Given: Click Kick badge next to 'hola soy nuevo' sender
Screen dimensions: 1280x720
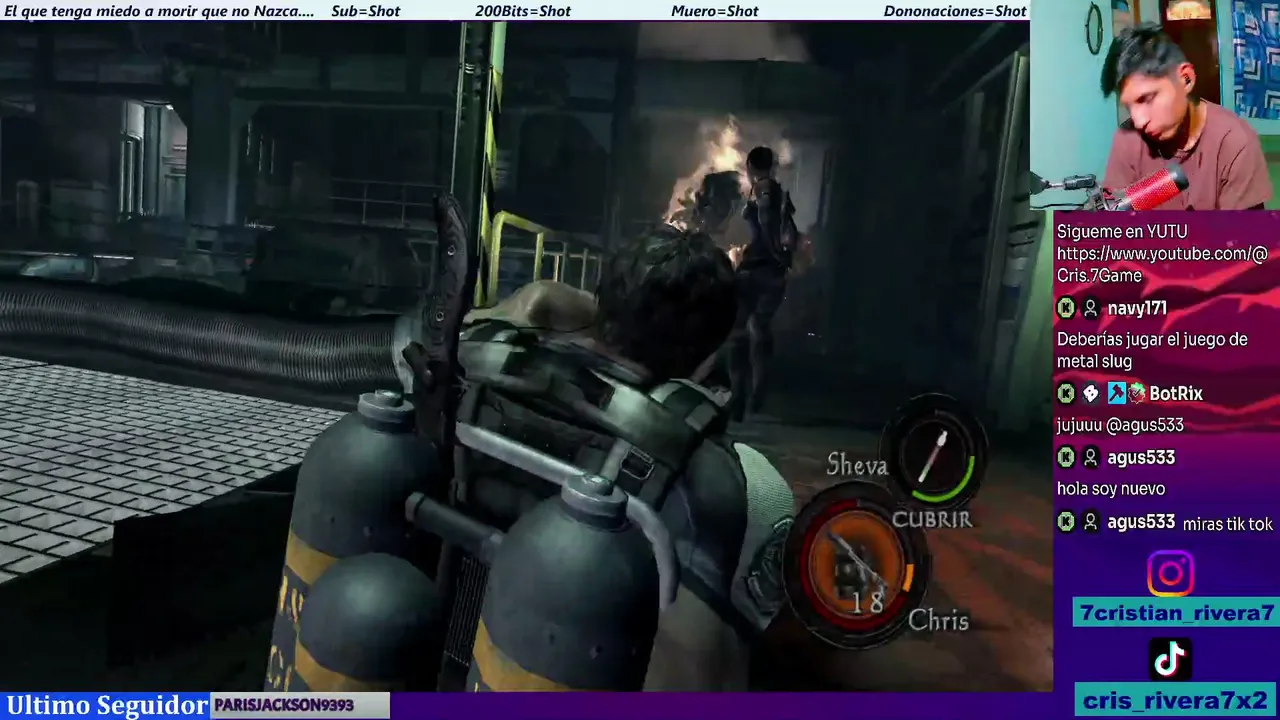Looking at the screenshot, I should click(x=1066, y=457).
